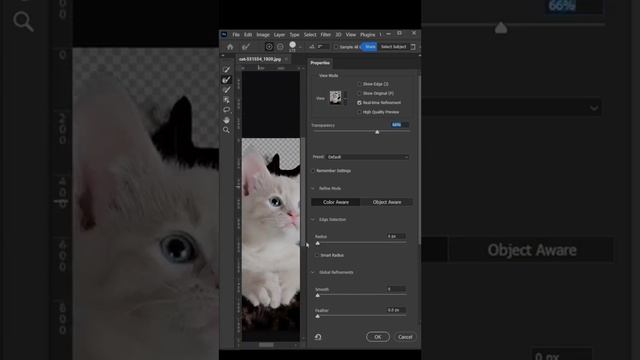The width and height of the screenshot is (640, 360).
Task: Close the cat jpg document tab
Action: (x=286, y=59)
